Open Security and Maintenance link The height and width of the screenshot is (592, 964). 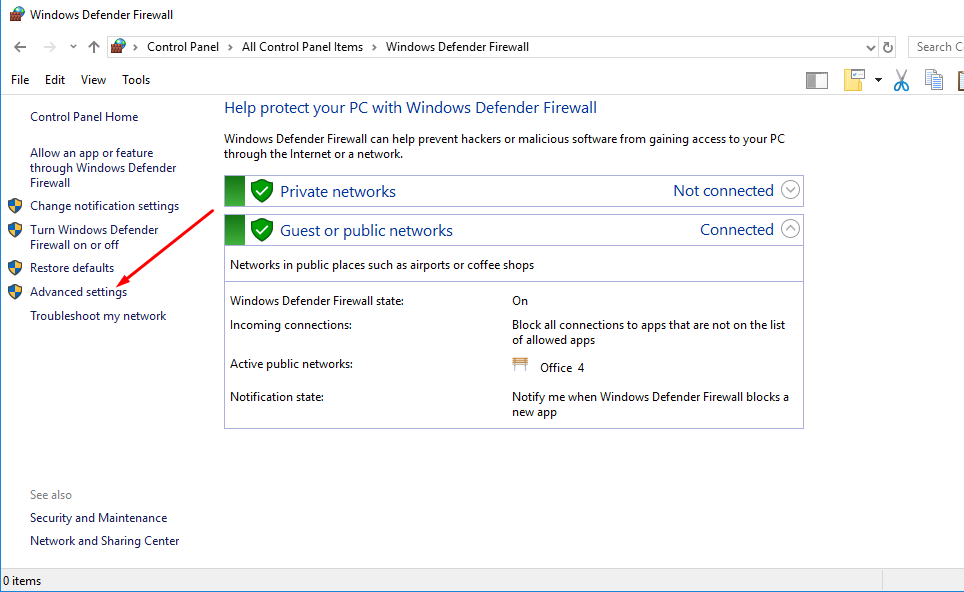coord(98,518)
